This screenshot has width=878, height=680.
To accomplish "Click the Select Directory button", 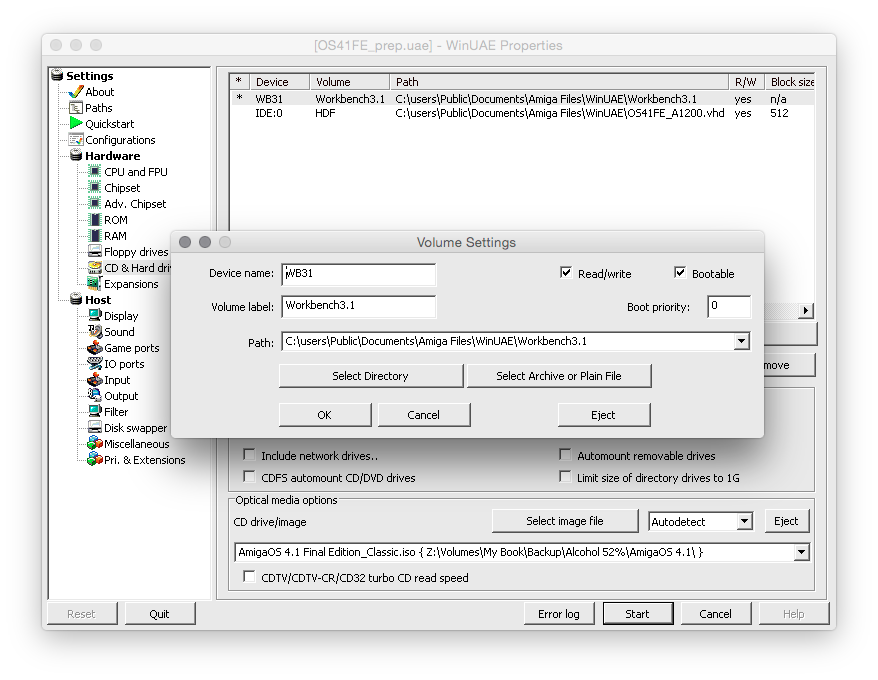I will click(x=371, y=376).
